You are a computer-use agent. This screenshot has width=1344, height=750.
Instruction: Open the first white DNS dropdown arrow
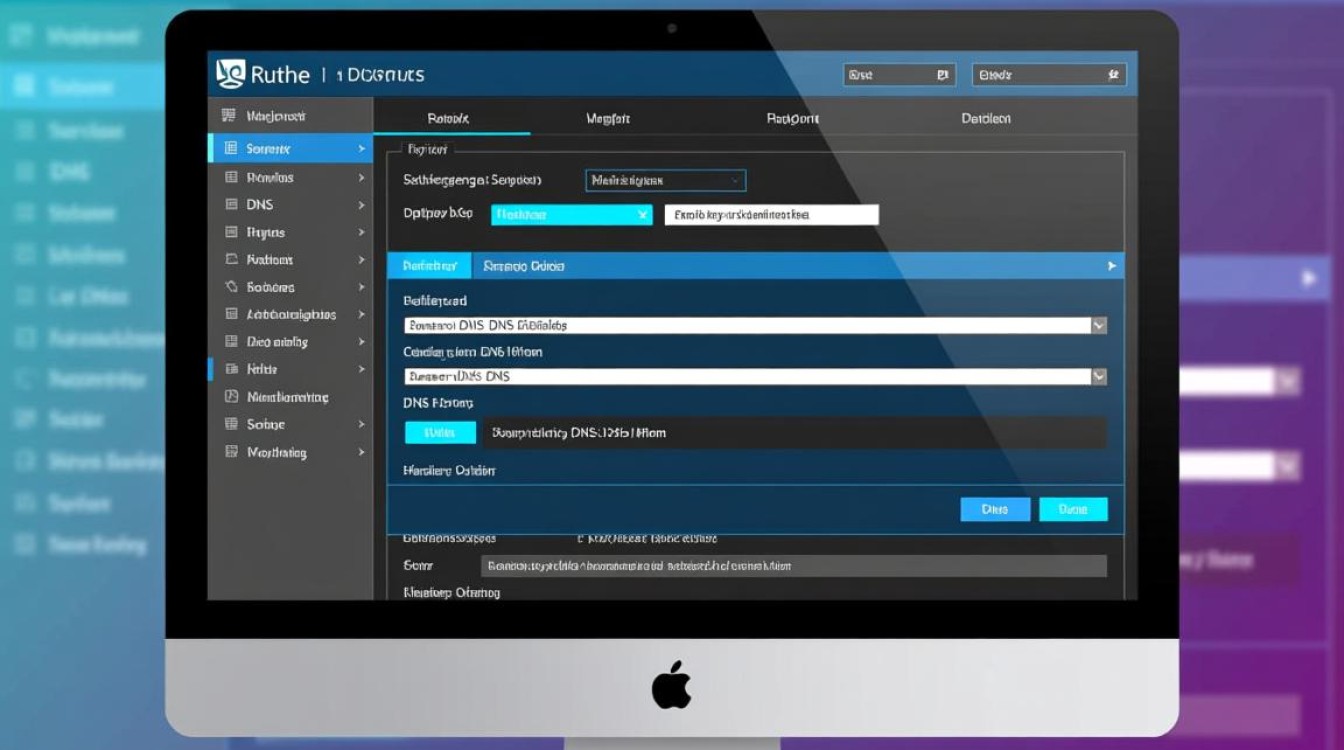pos(1099,325)
